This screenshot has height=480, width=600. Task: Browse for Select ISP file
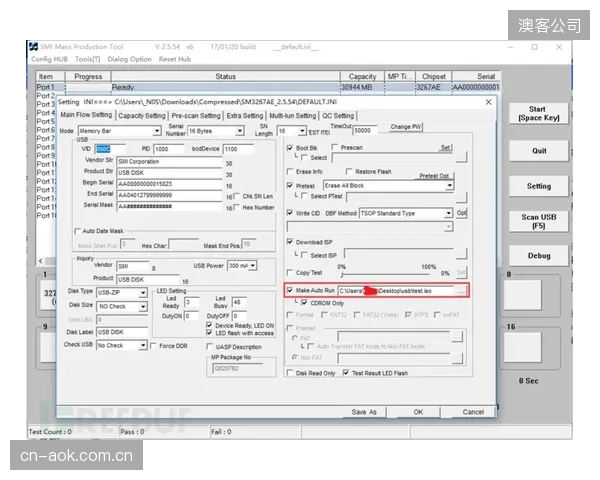461,254
